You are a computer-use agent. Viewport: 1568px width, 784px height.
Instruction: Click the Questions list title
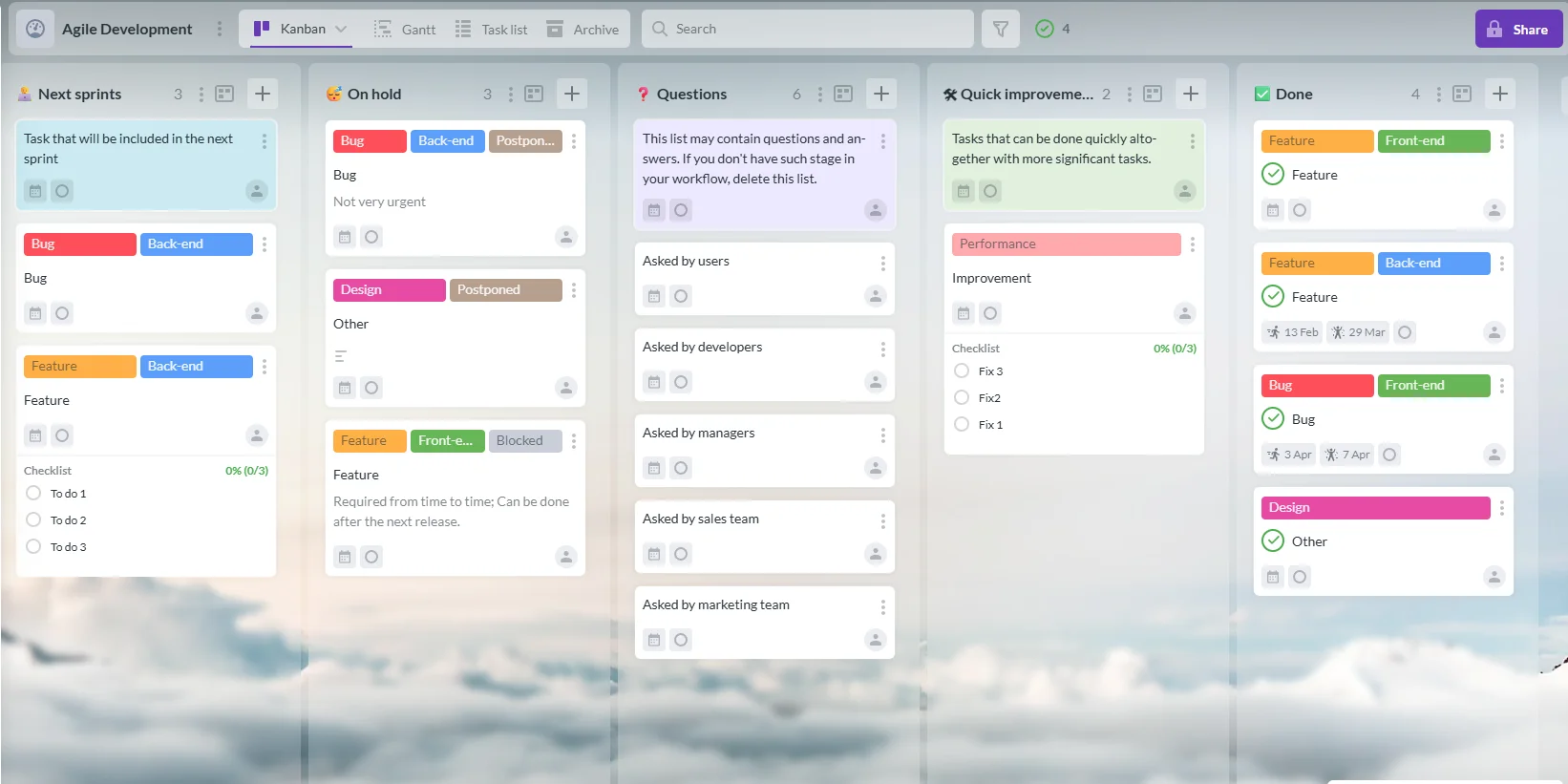tap(691, 94)
